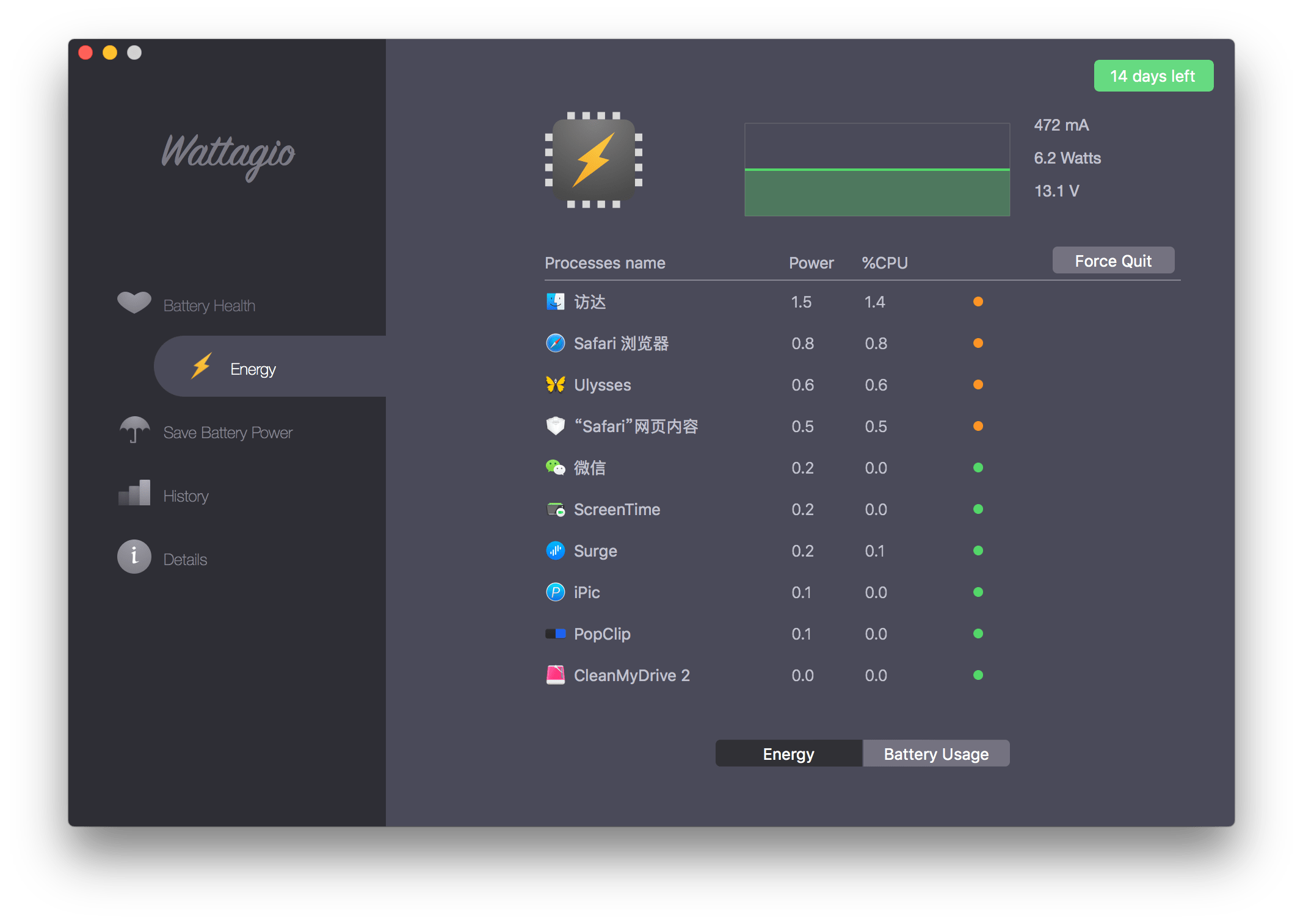Select the bottom Energy tab

(789, 753)
